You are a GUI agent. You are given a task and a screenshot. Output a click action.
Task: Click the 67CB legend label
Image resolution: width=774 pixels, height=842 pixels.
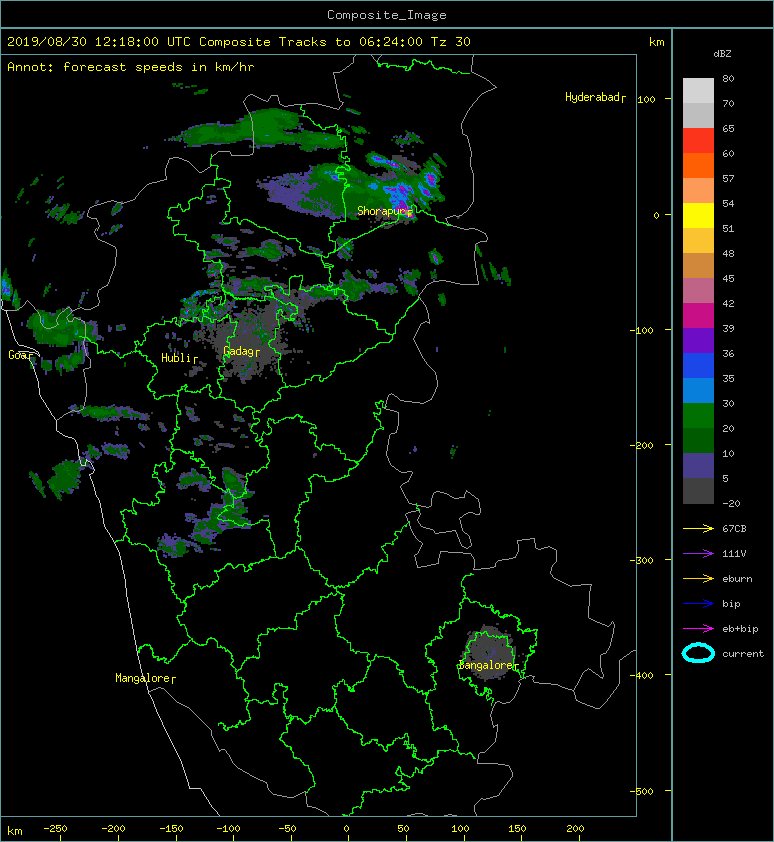(x=734, y=529)
